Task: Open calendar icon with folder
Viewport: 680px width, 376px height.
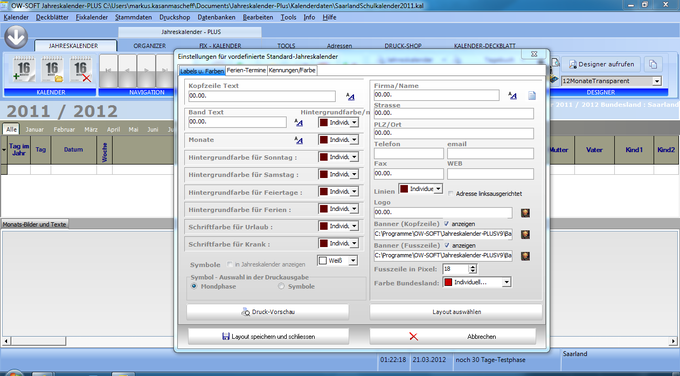Action: 52,69
